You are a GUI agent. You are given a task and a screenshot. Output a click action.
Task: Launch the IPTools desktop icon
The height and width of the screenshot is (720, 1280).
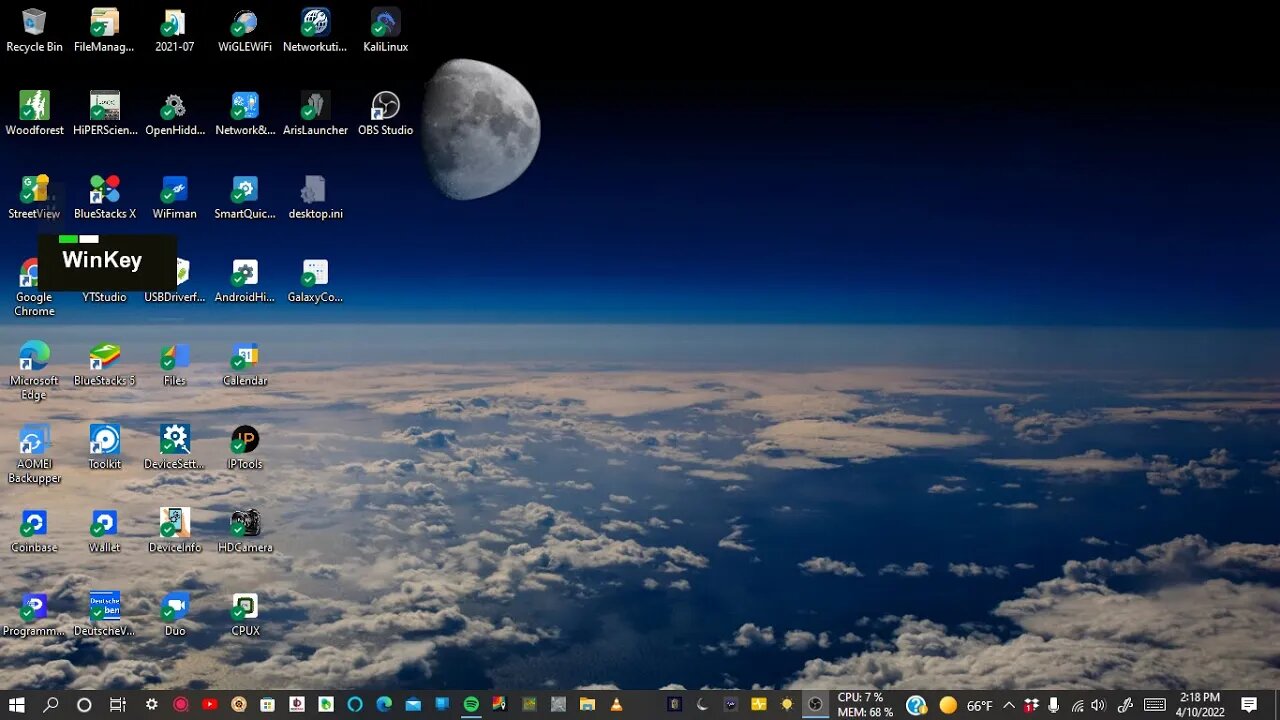pyautogui.click(x=245, y=447)
